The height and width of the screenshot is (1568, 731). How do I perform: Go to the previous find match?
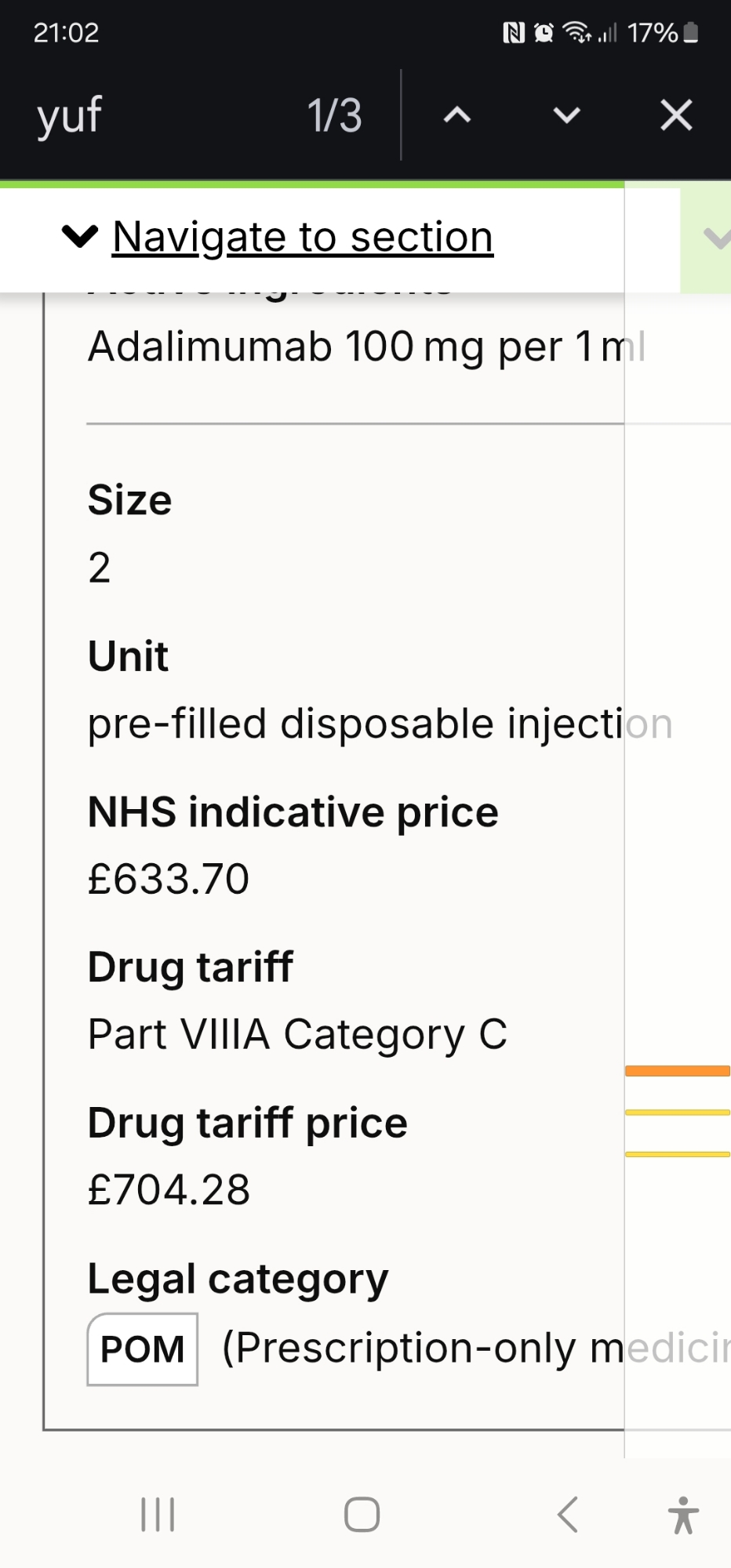457,116
